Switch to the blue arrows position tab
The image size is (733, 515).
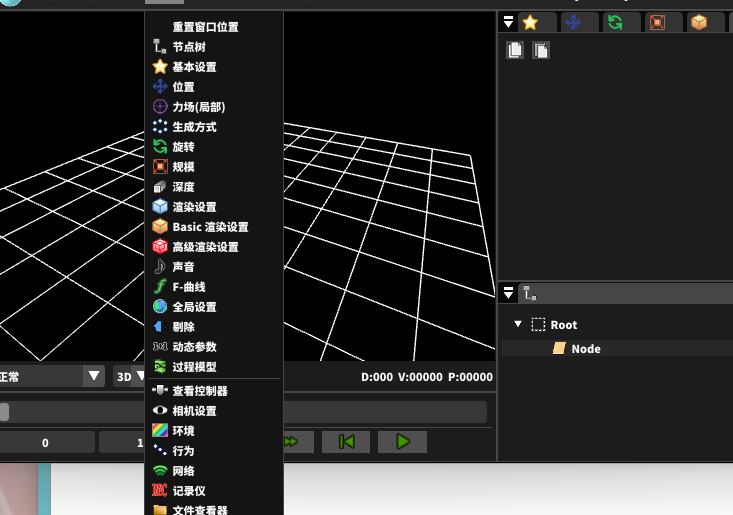pyautogui.click(x=580, y=22)
